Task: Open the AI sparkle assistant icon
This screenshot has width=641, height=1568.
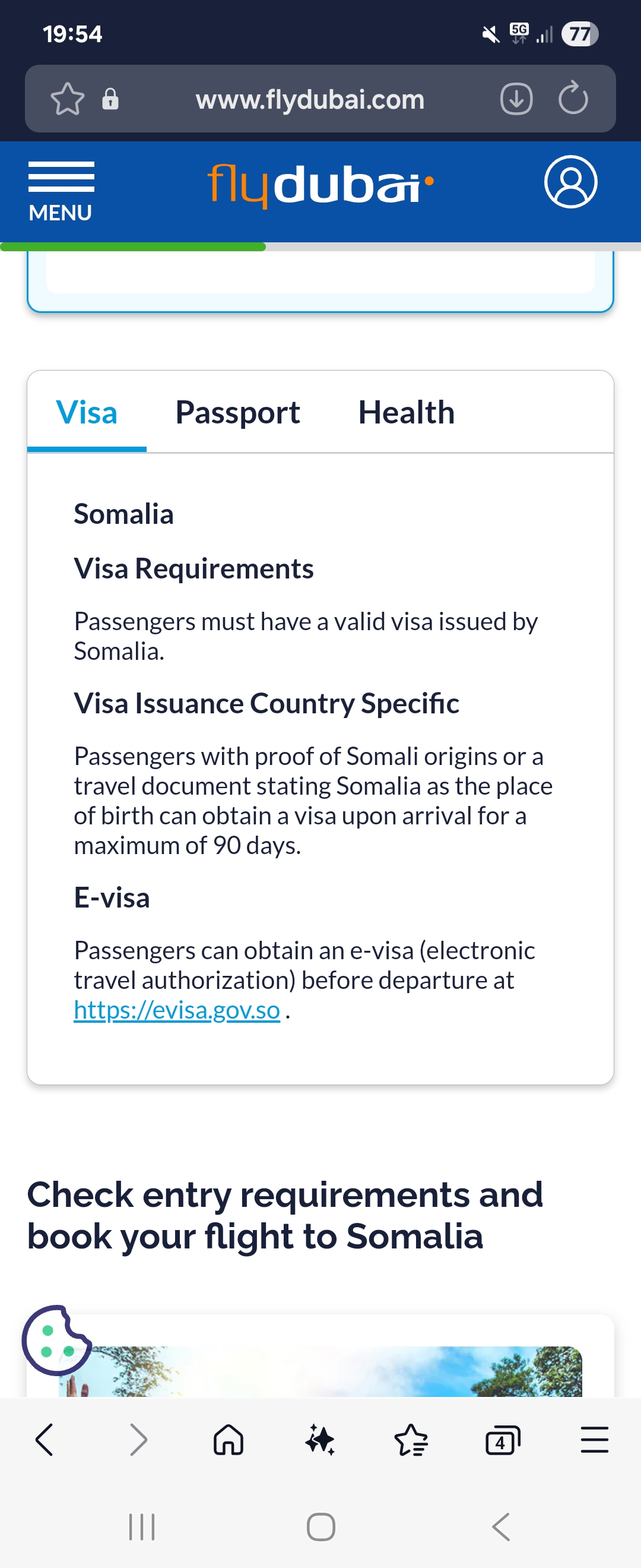Action: [320, 1440]
